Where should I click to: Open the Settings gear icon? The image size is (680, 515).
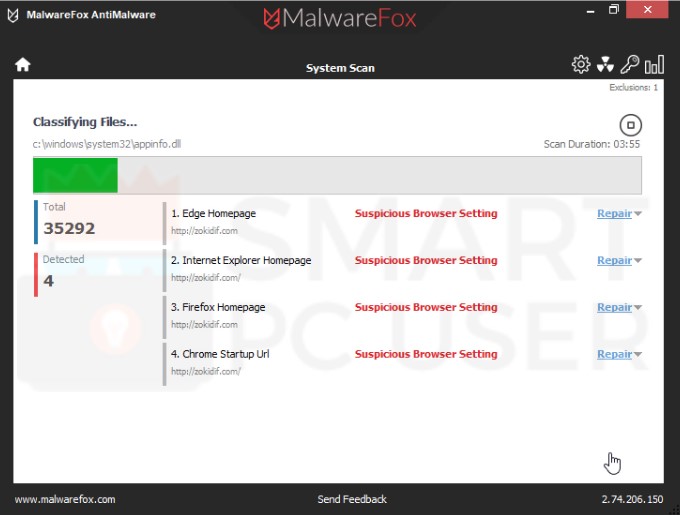point(581,65)
